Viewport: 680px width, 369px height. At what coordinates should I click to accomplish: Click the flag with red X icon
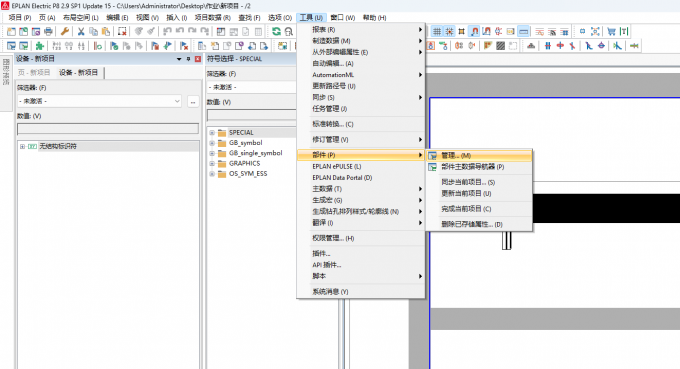click(x=184, y=46)
